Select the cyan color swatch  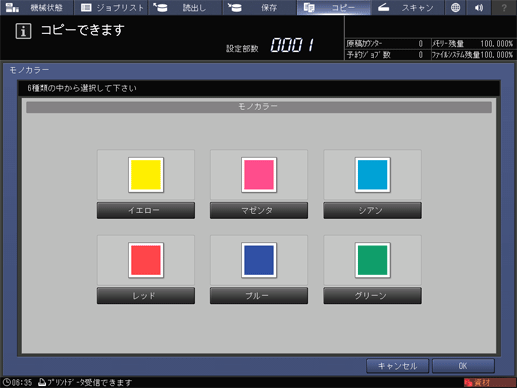click(x=372, y=175)
